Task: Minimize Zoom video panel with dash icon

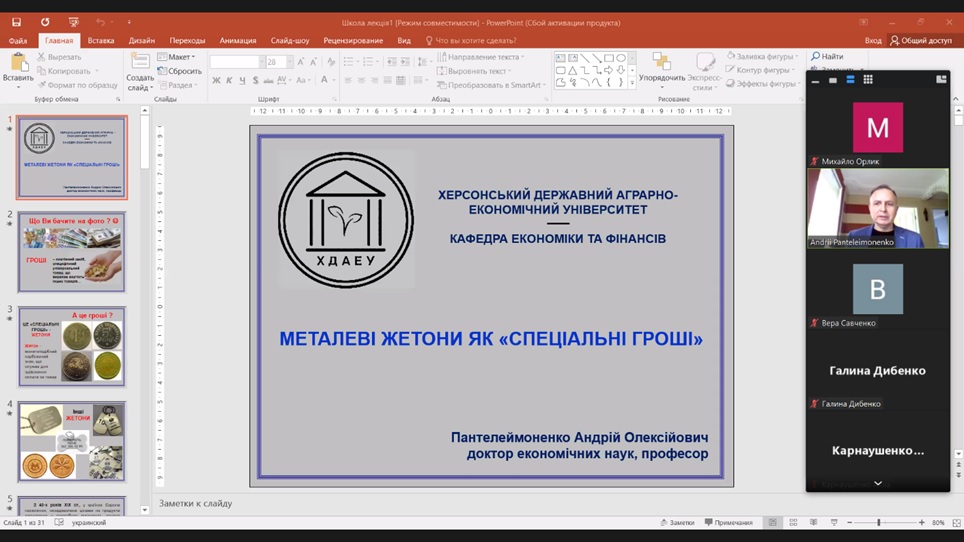Action: tap(815, 81)
